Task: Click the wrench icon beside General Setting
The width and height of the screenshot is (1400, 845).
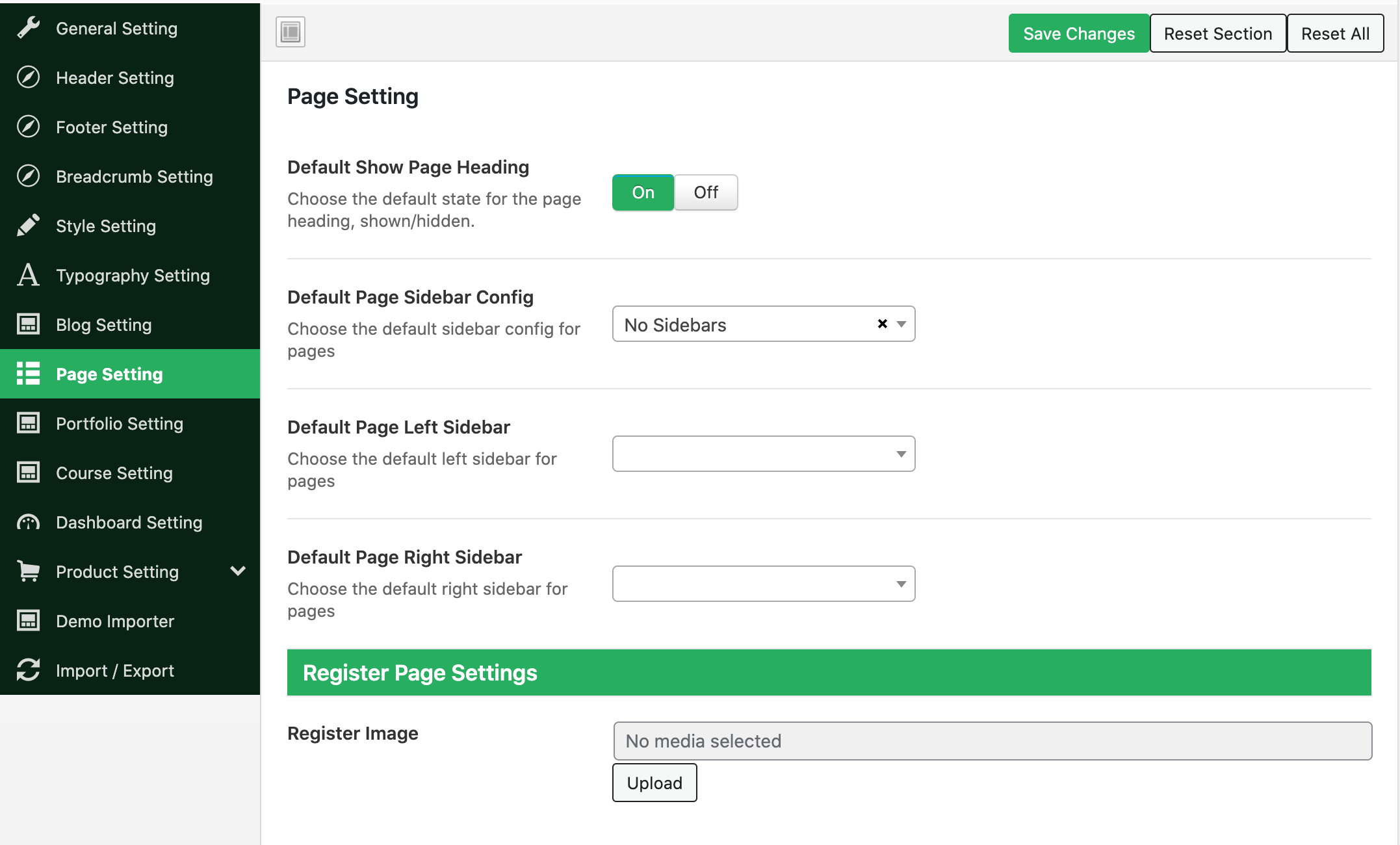Action: click(x=28, y=28)
